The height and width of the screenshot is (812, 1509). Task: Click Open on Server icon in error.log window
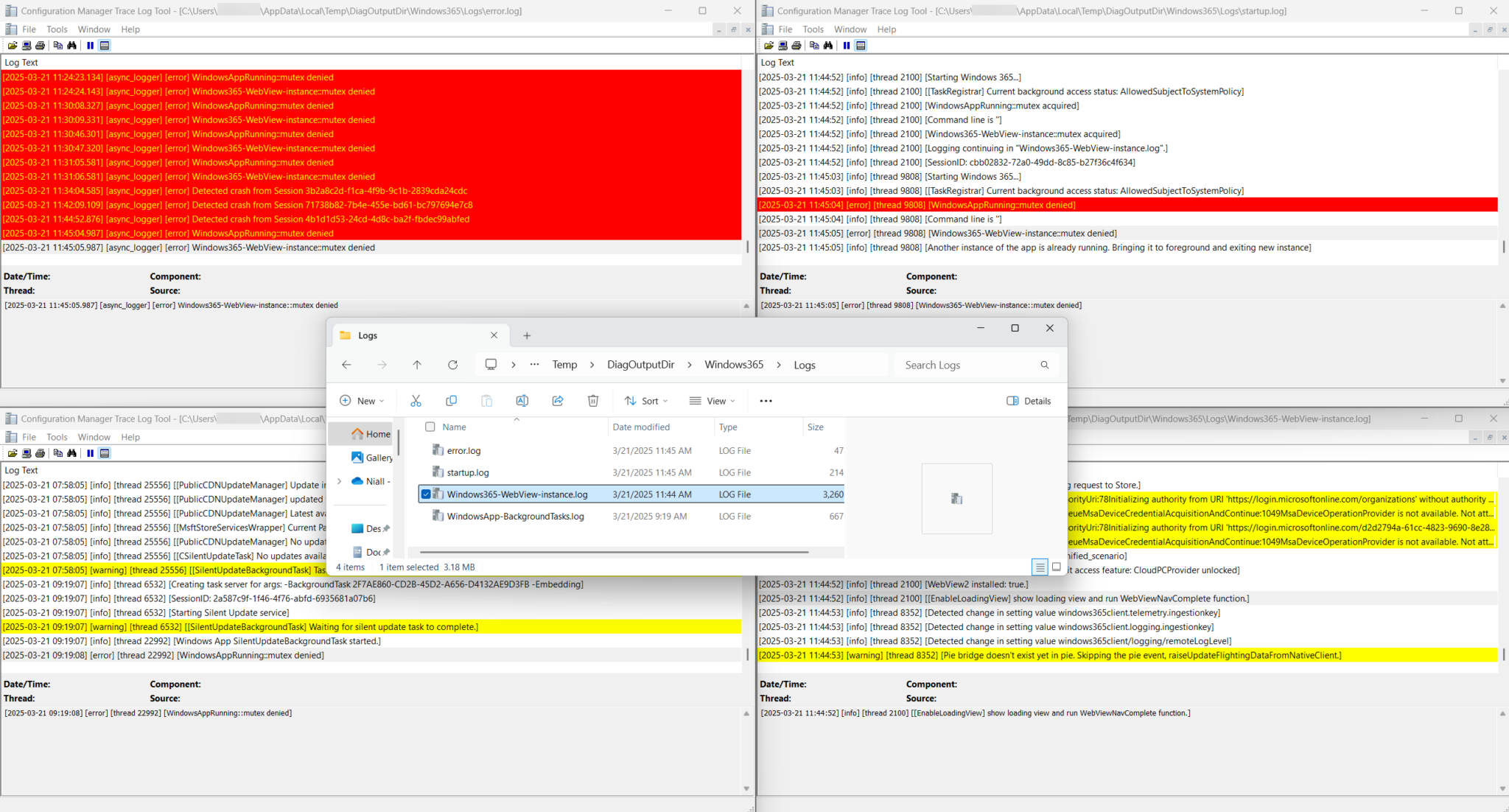[27, 46]
